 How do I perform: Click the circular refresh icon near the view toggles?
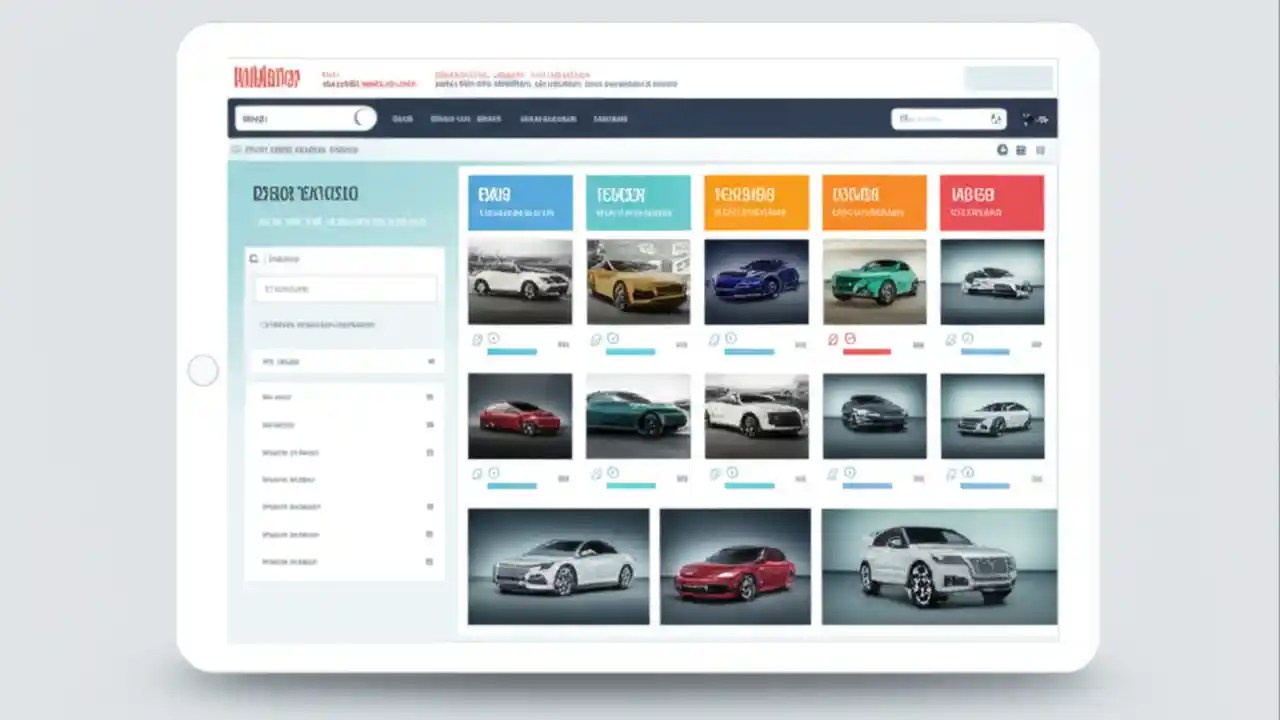pos(1002,150)
